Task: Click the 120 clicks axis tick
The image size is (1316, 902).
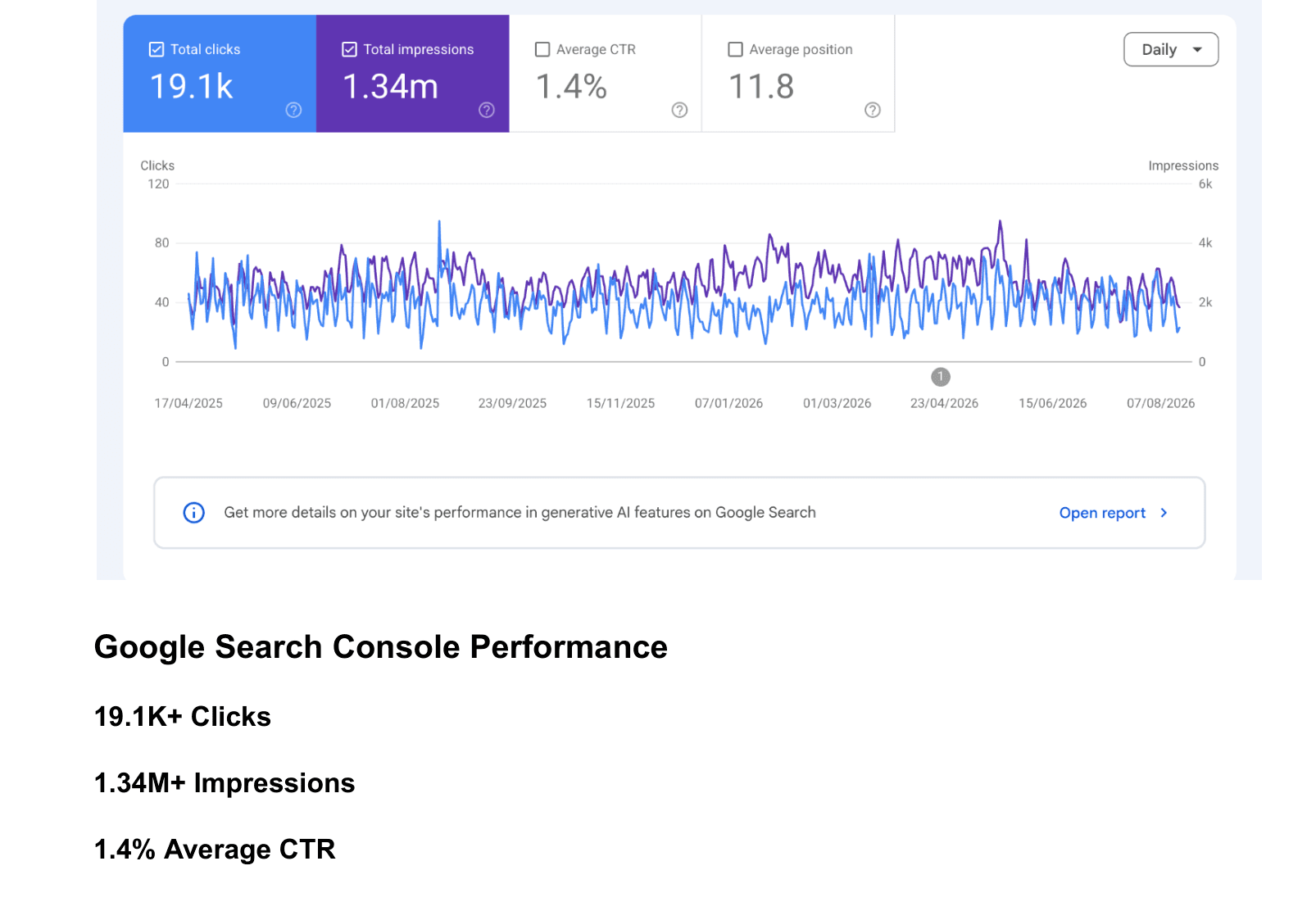Action: pyautogui.click(x=158, y=184)
